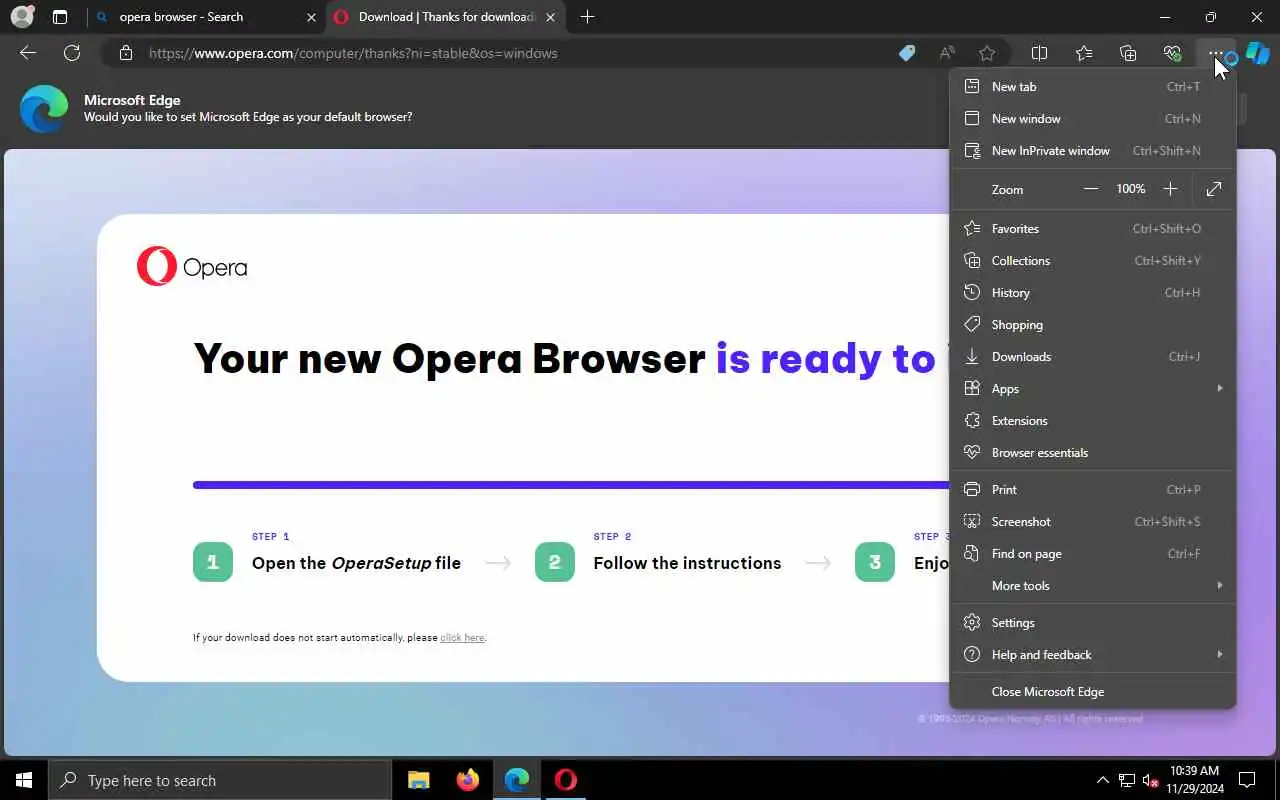Enter full screen from zoom row
The width and height of the screenshot is (1280, 800).
(x=1214, y=189)
